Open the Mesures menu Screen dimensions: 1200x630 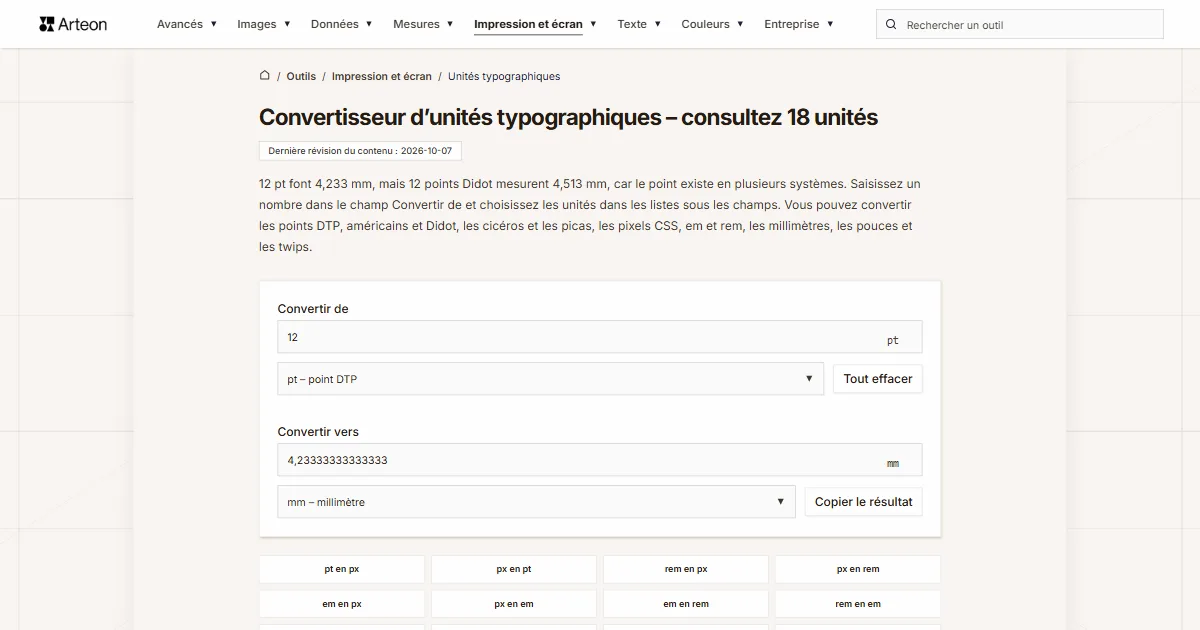click(x=423, y=24)
